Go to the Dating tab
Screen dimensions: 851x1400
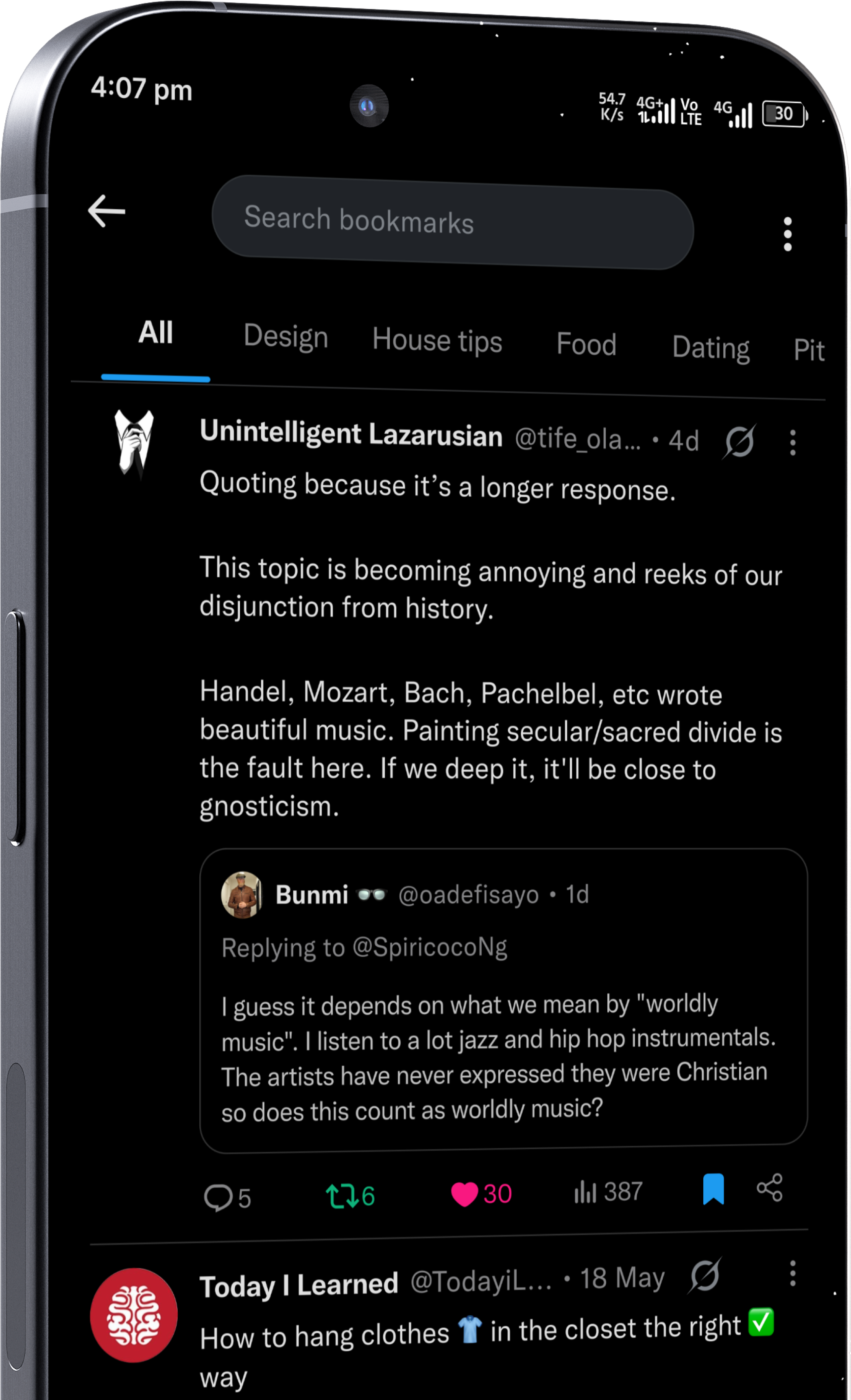(711, 347)
